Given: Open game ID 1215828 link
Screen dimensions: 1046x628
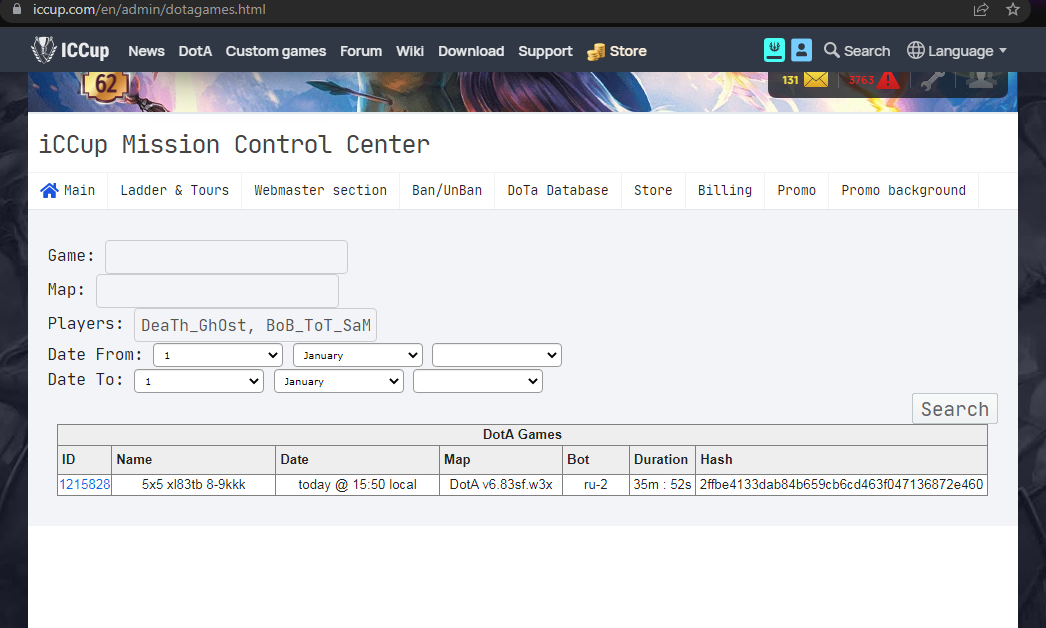Looking at the screenshot, I should [x=85, y=485].
